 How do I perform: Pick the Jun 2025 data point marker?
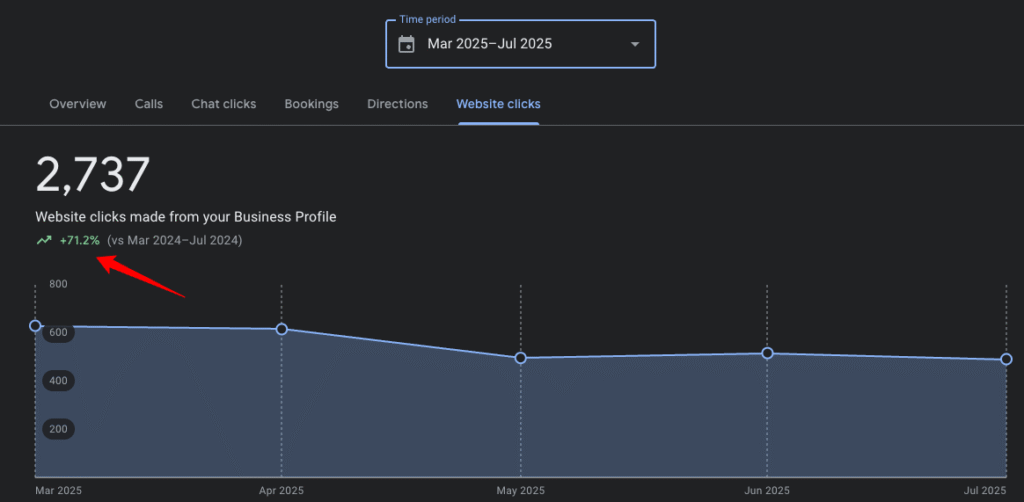click(767, 353)
